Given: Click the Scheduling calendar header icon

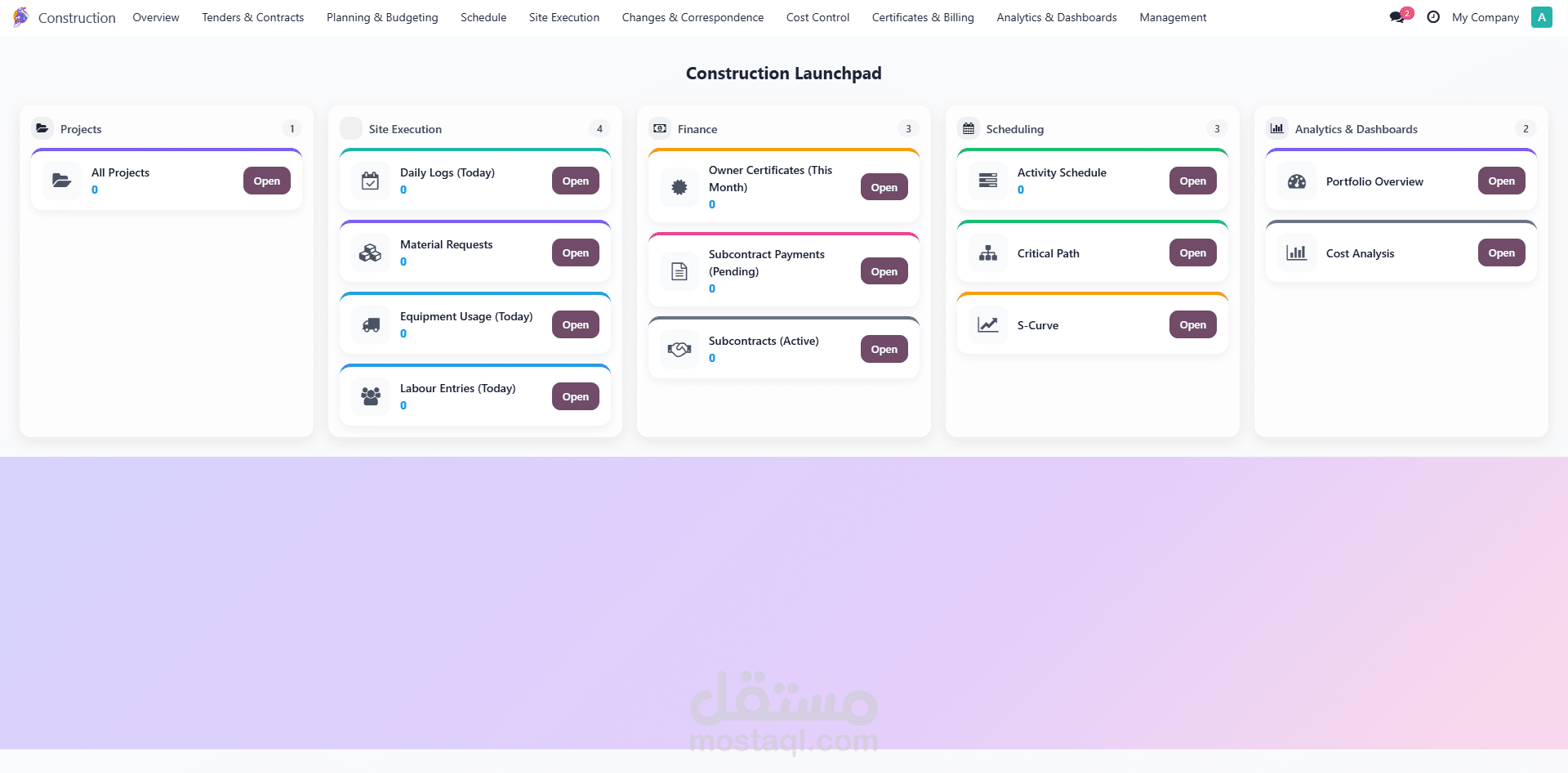Looking at the screenshot, I should [x=969, y=128].
